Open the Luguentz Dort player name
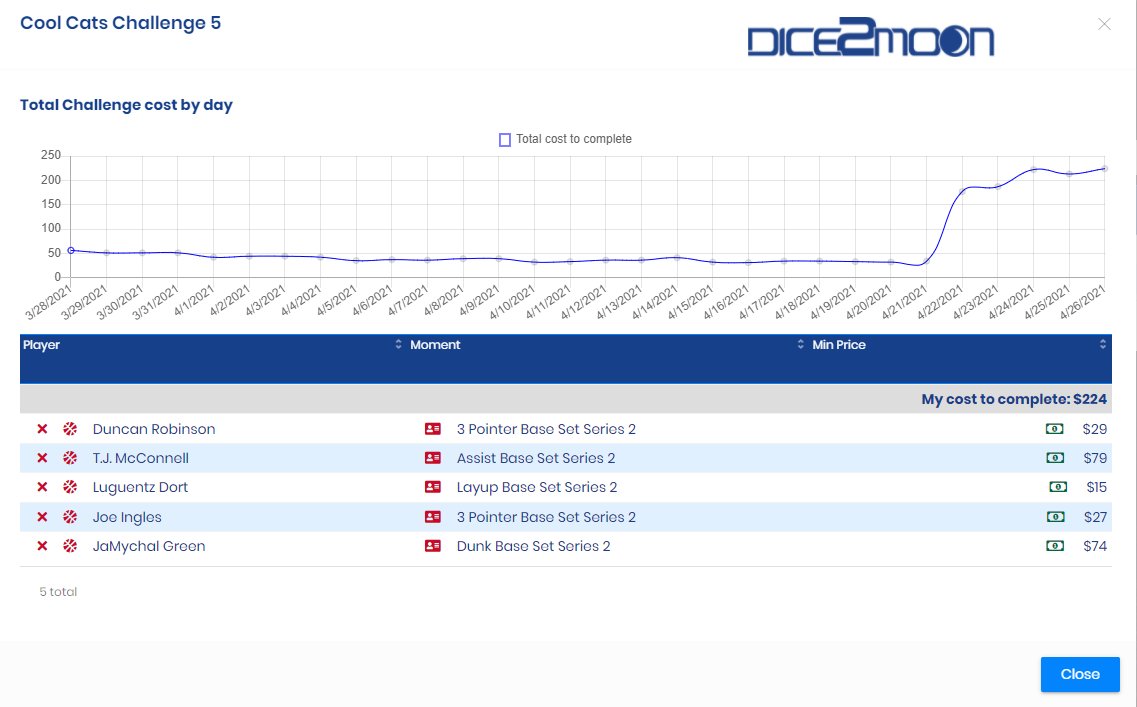Image resolution: width=1137 pixels, height=707 pixels. 140,487
